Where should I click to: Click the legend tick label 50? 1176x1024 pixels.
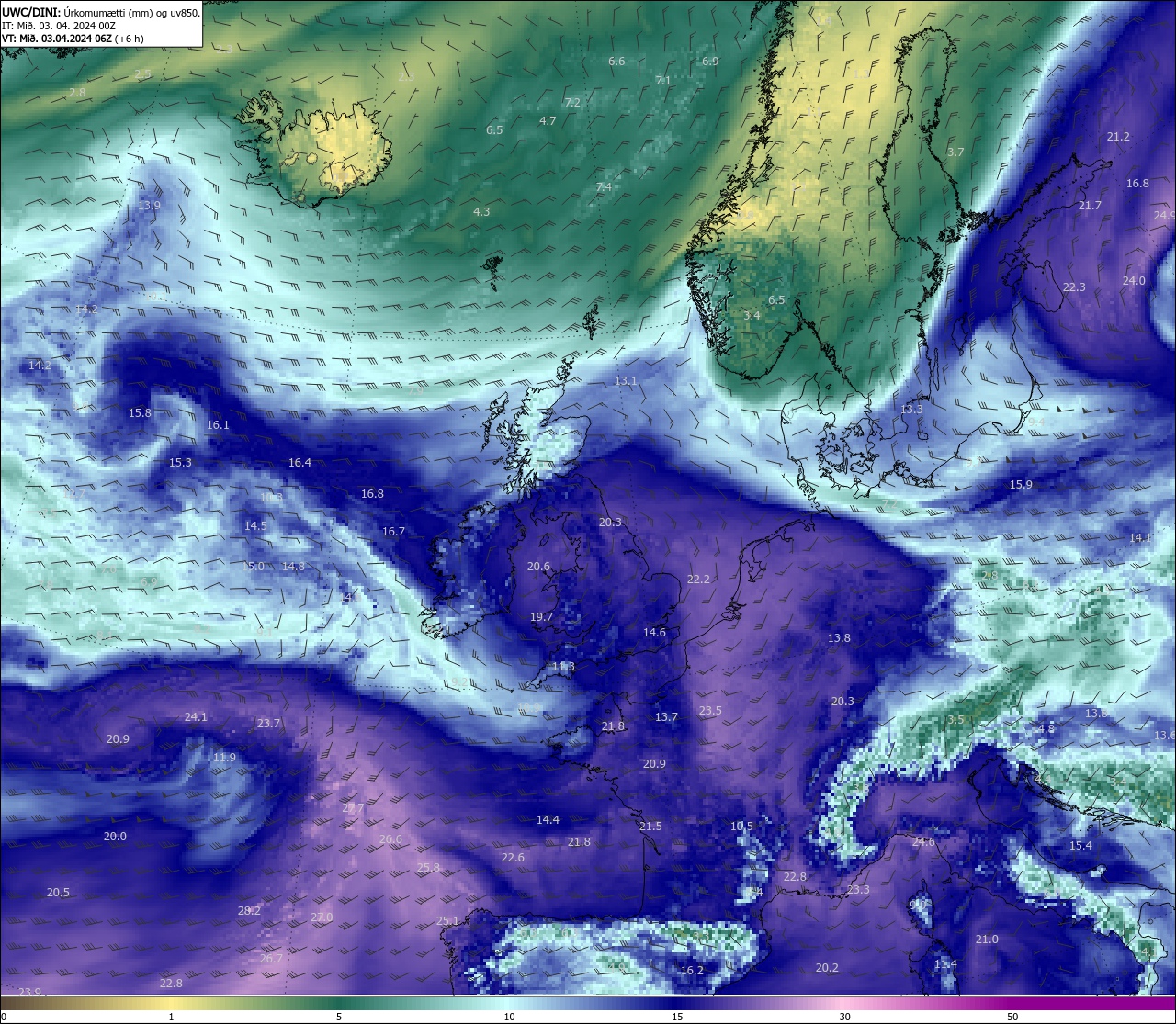pos(1012,1017)
